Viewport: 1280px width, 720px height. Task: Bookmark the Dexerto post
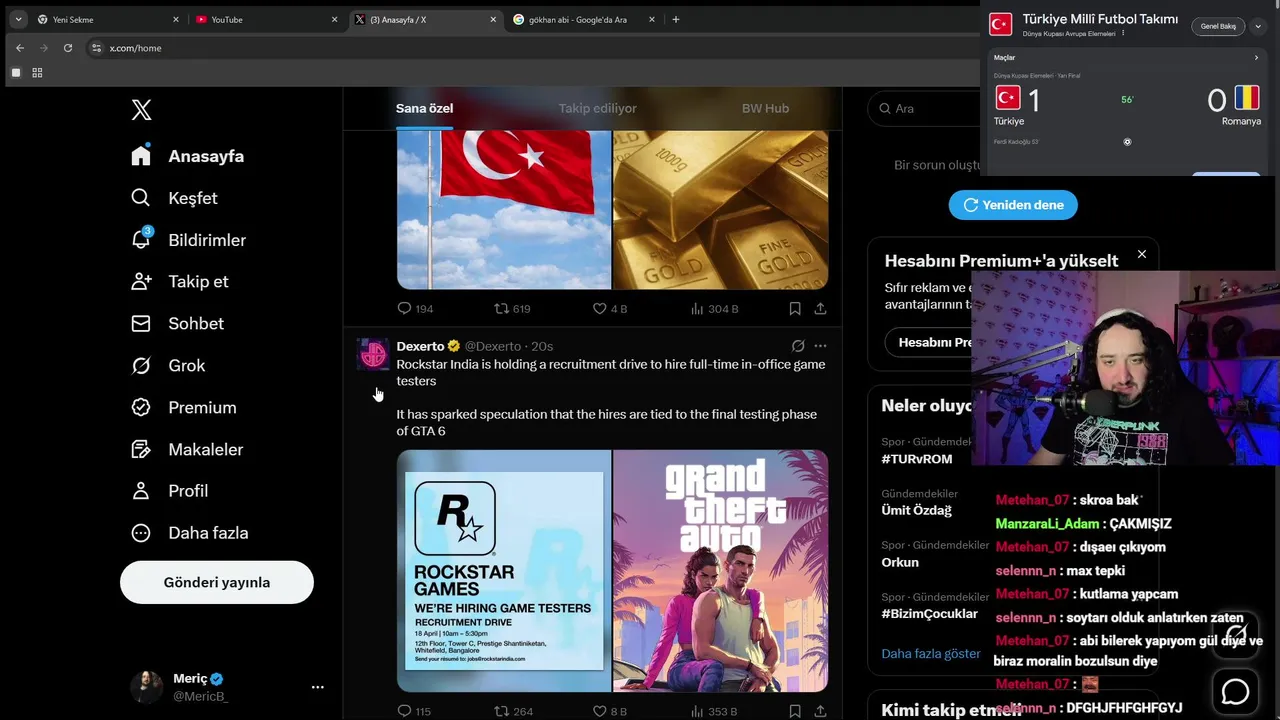(x=795, y=711)
